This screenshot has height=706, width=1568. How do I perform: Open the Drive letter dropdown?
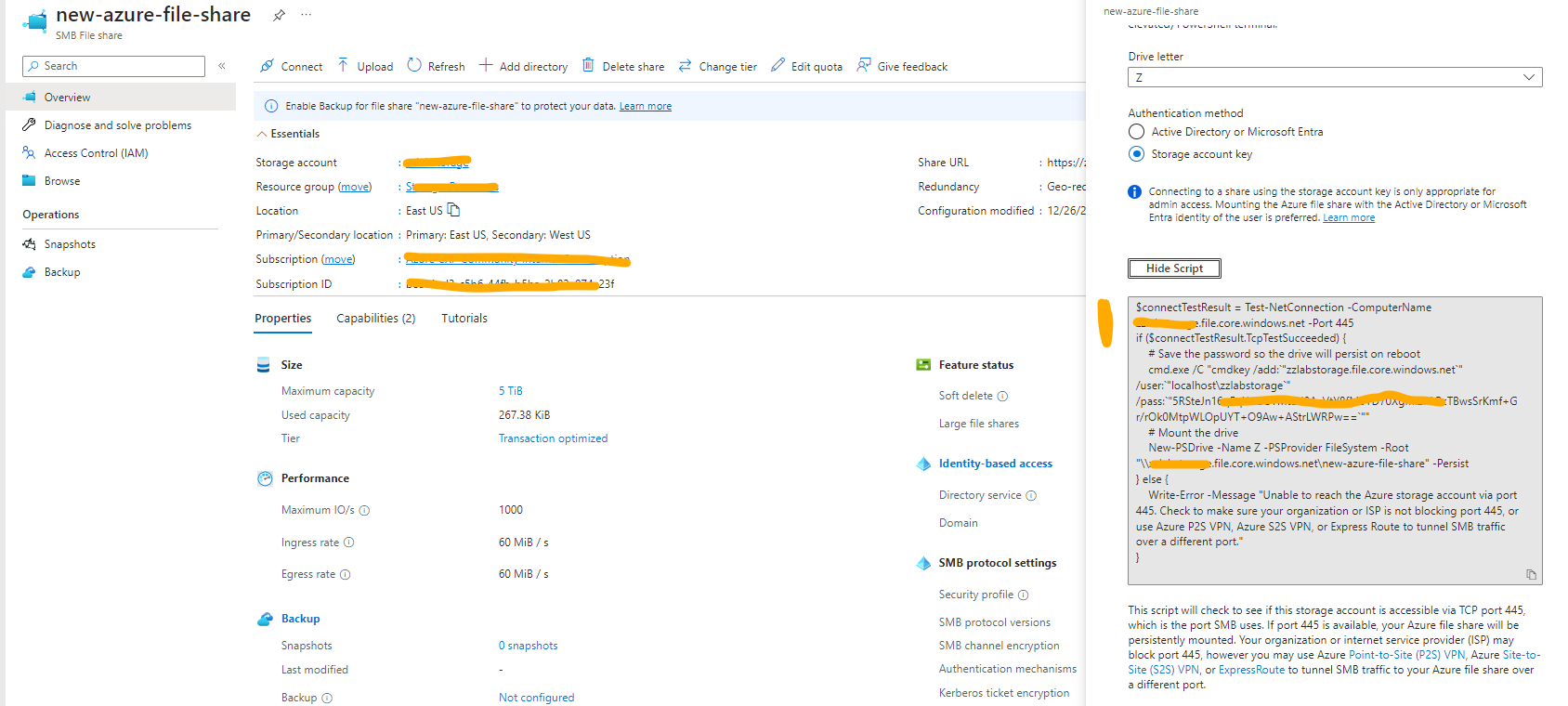pos(1335,77)
